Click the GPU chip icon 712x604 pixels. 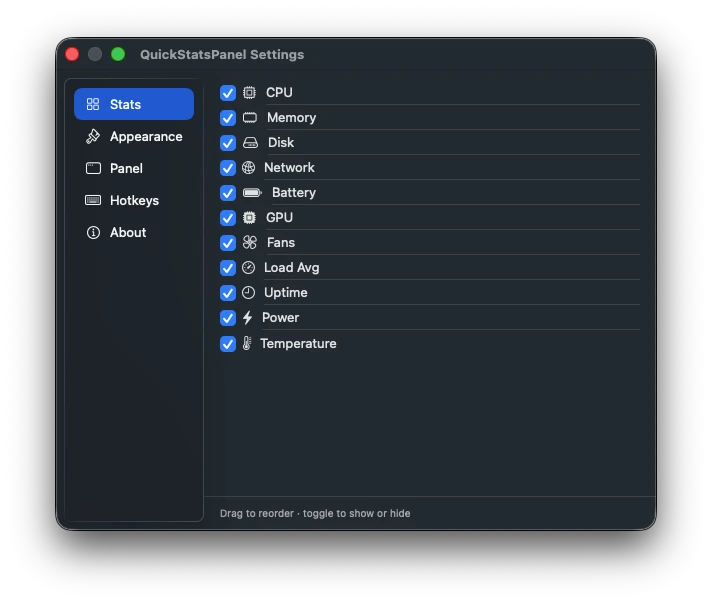coord(249,218)
